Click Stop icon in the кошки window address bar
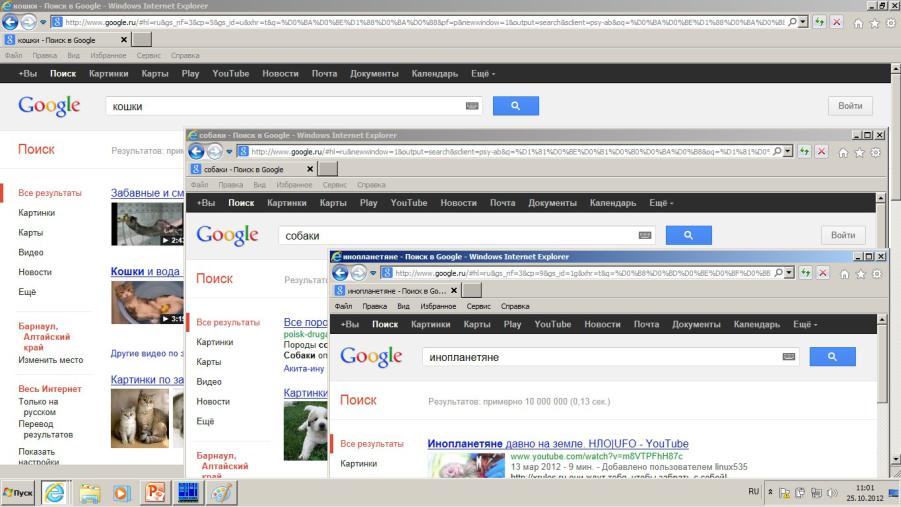Viewport: 901px width, 507px height. (837, 22)
